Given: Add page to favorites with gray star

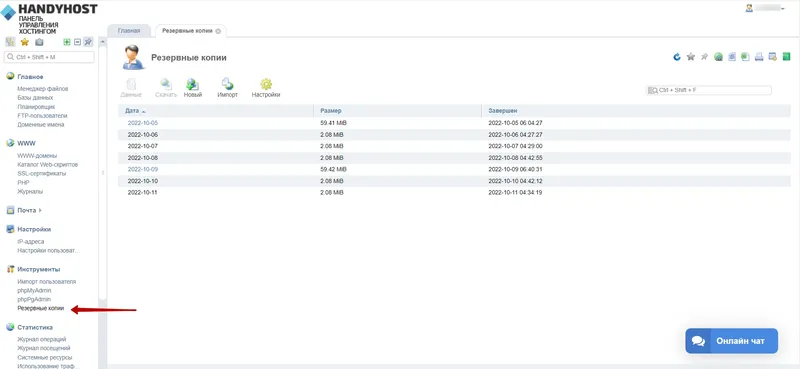Looking at the screenshot, I should tap(691, 57).
